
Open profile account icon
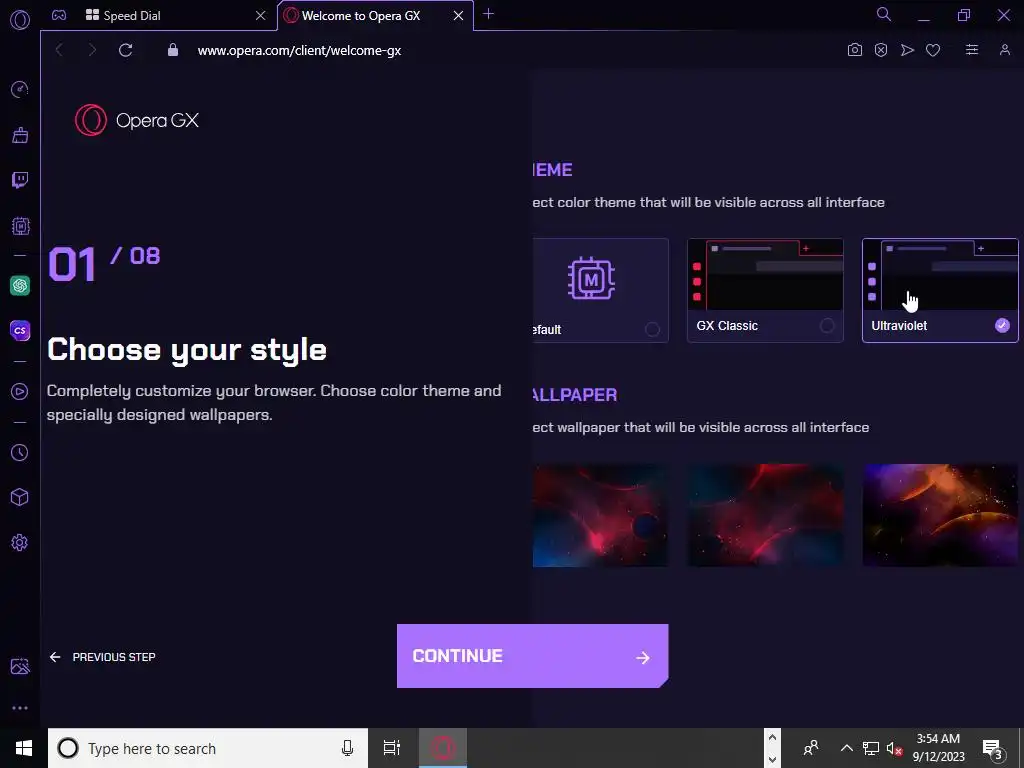1004,50
